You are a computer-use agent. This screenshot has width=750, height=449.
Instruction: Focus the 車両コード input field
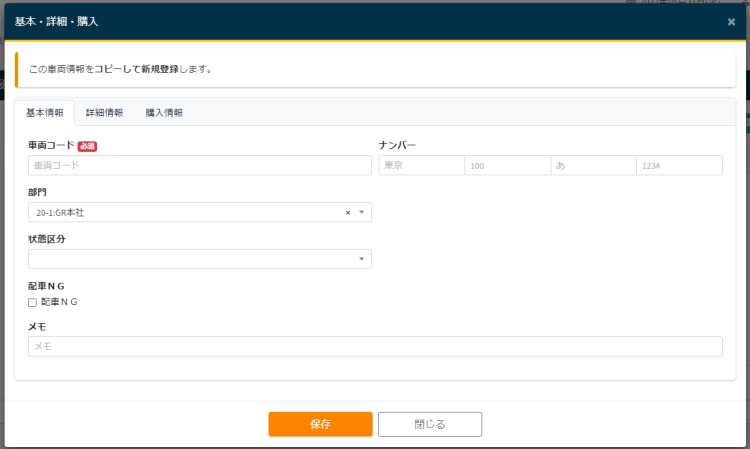point(200,165)
